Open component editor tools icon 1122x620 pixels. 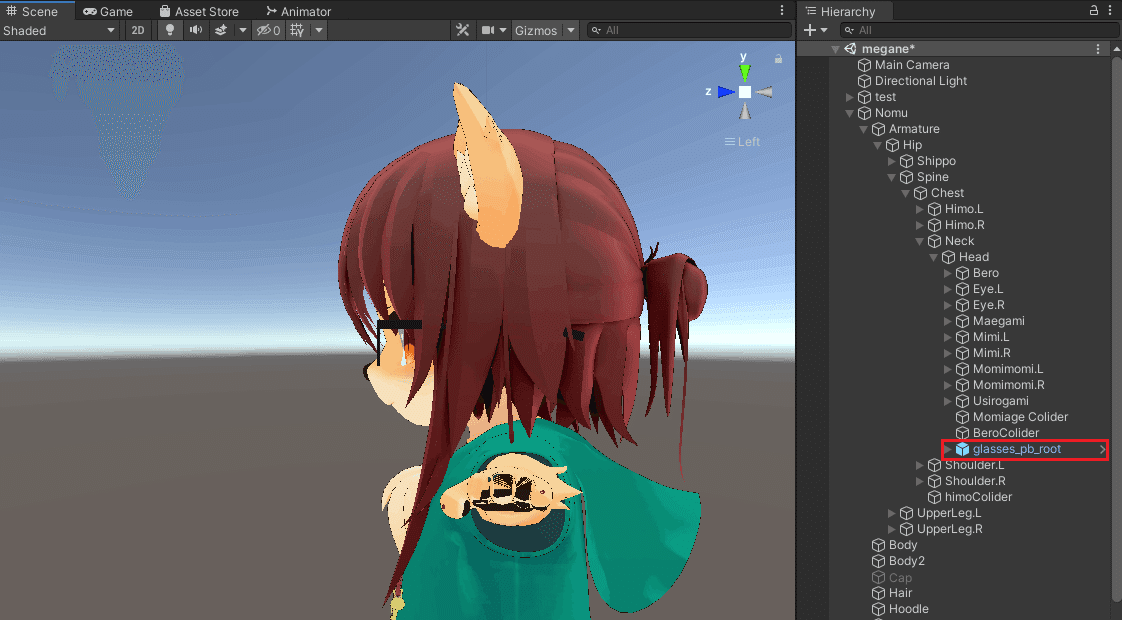point(462,30)
